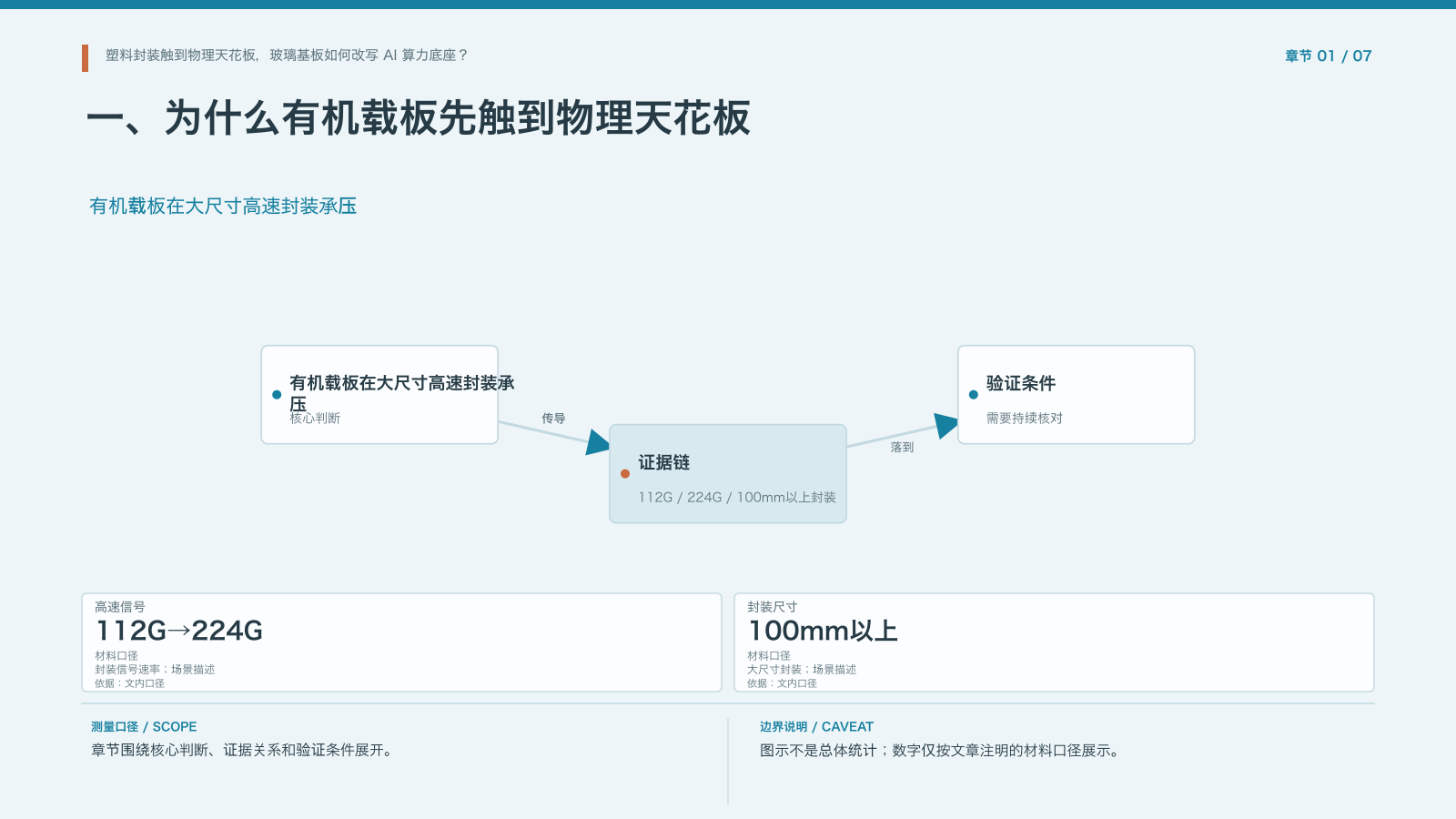This screenshot has height=819, width=1456.
Task: Click the heading "边界说明 / CAVEAT"
Action: coord(816,727)
